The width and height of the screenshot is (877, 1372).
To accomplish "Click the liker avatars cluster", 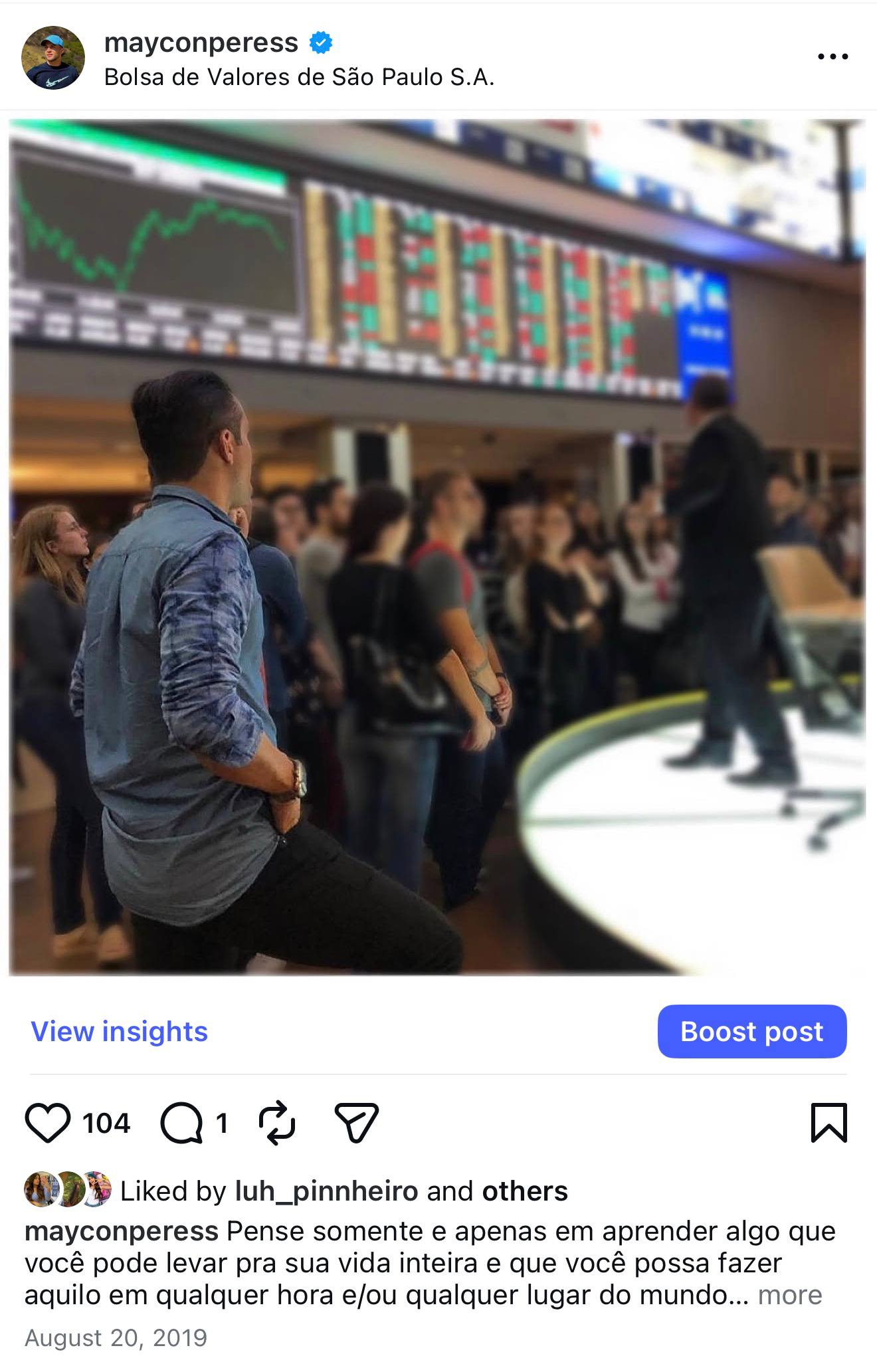I will [x=68, y=1189].
